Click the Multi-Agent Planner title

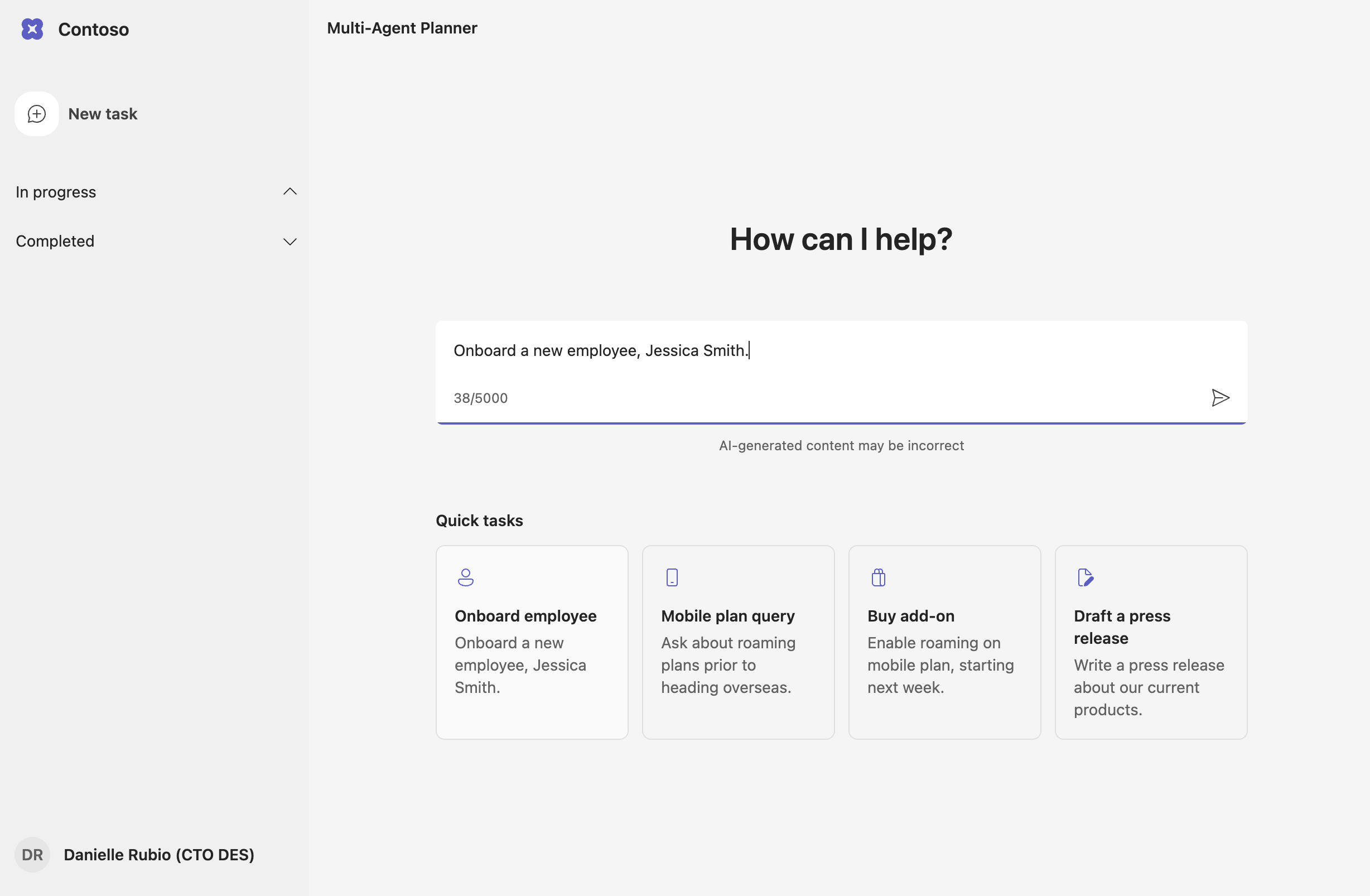pos(402,28)
